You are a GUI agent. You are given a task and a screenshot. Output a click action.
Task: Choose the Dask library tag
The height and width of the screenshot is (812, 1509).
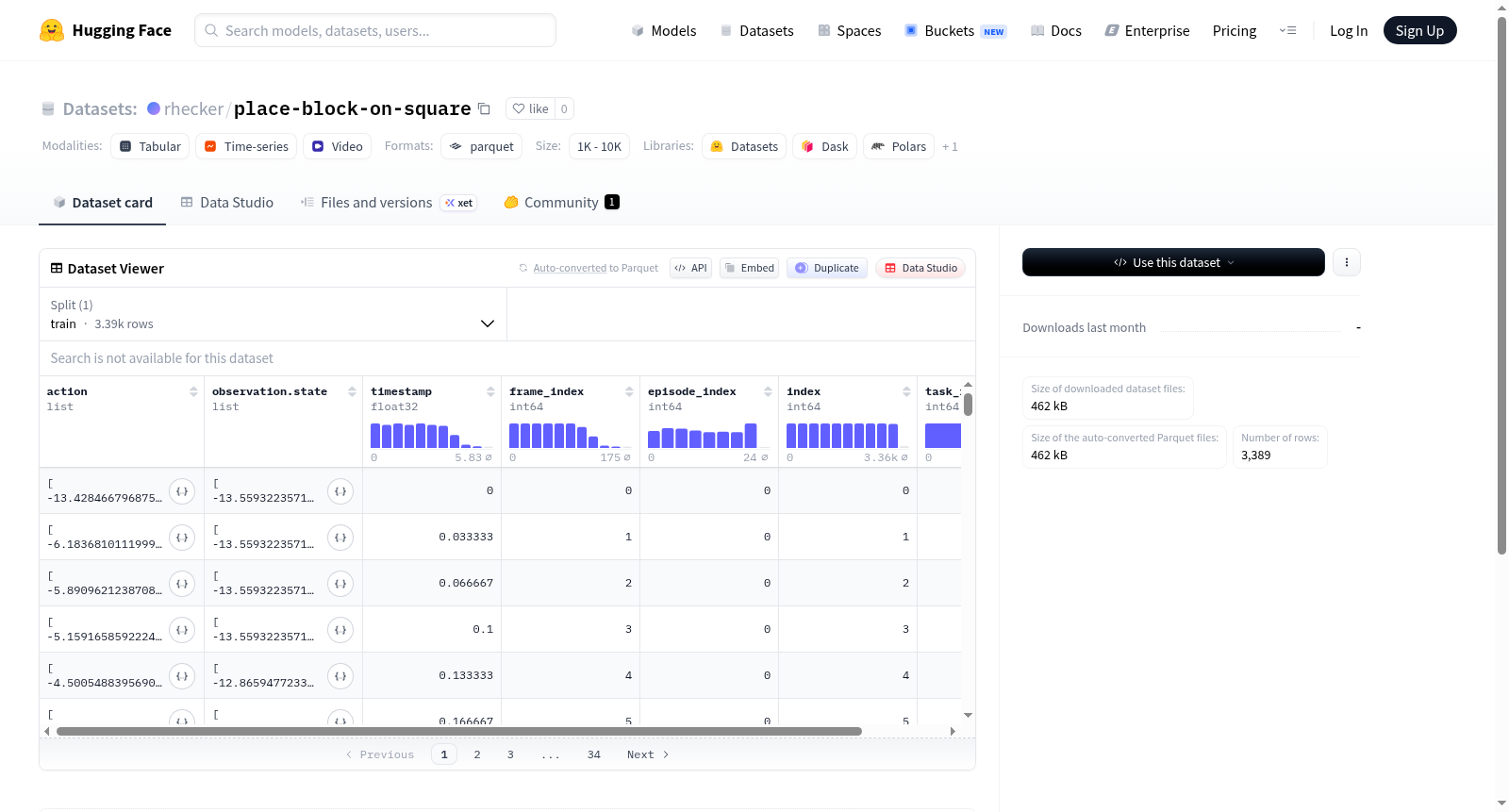click(824, 146)
